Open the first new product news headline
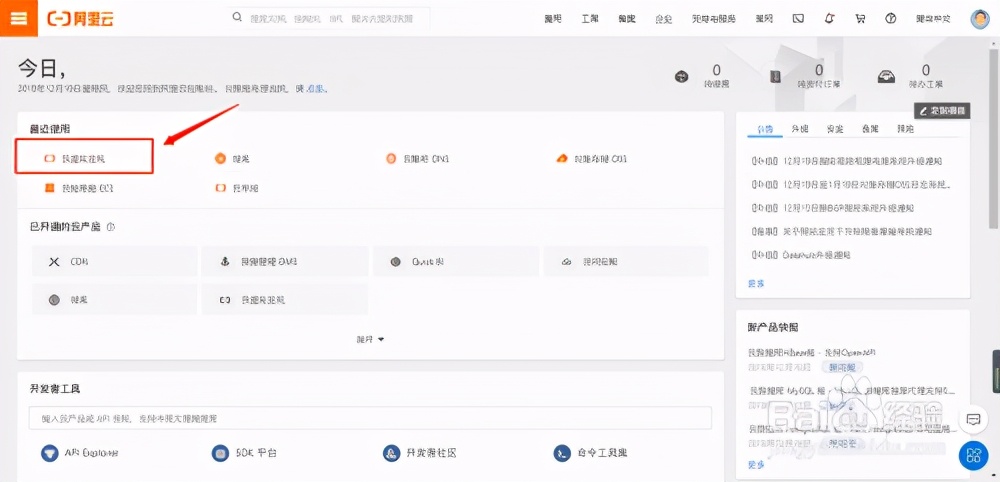 [x=811, y=352]
